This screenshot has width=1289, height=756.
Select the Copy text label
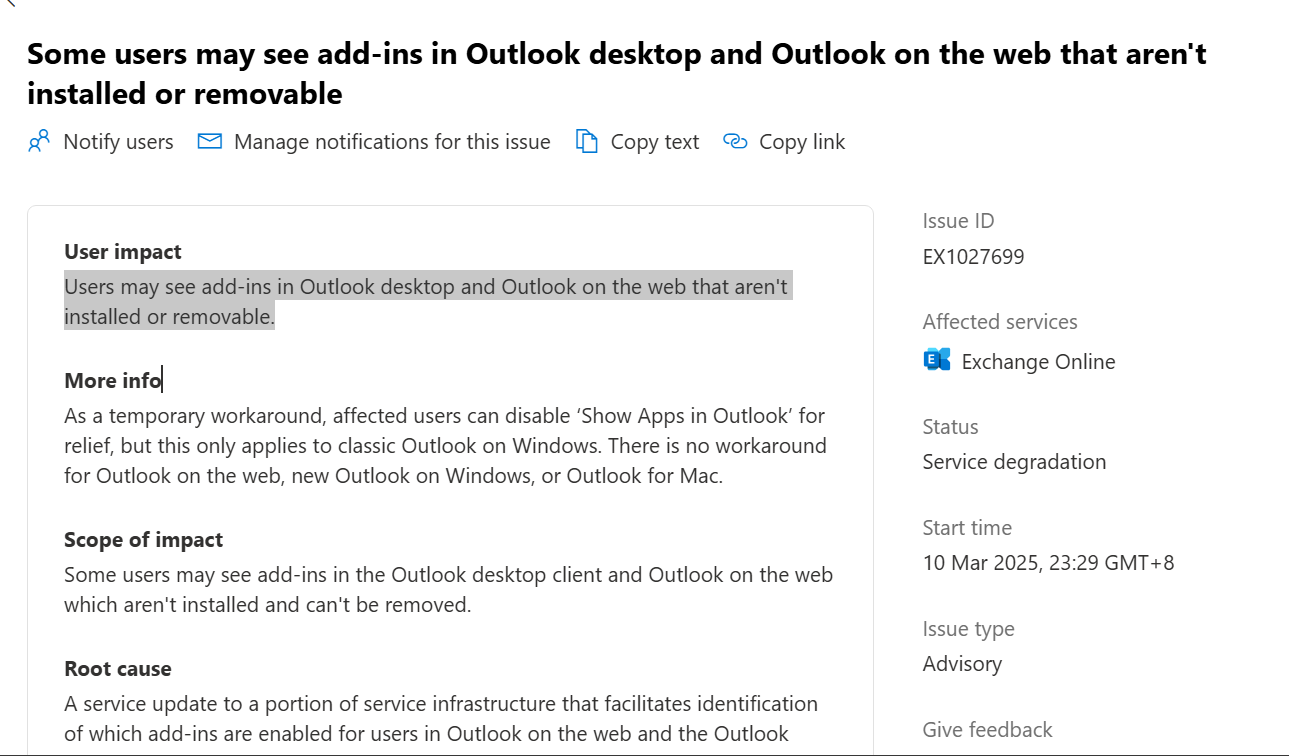tap(655, 142)
